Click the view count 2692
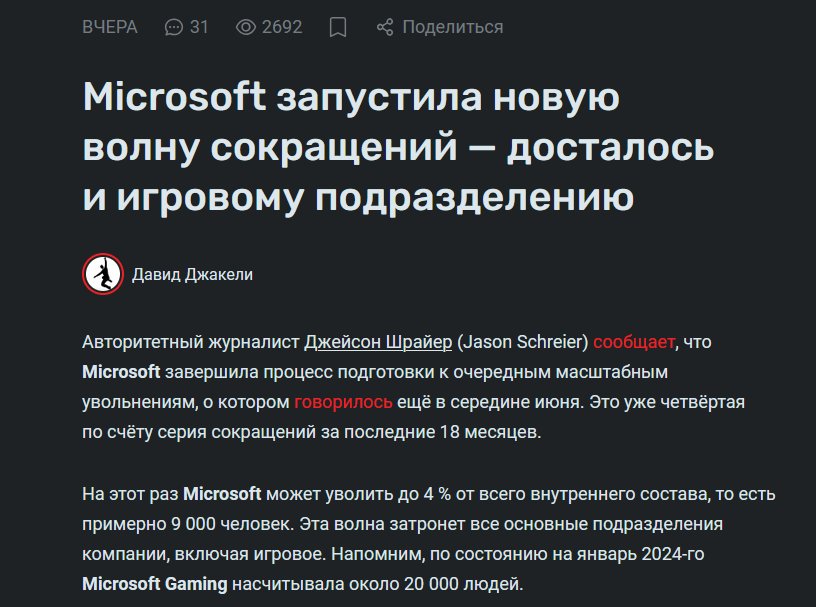Viewport: 816px width, 607px height. coord(282,27)
